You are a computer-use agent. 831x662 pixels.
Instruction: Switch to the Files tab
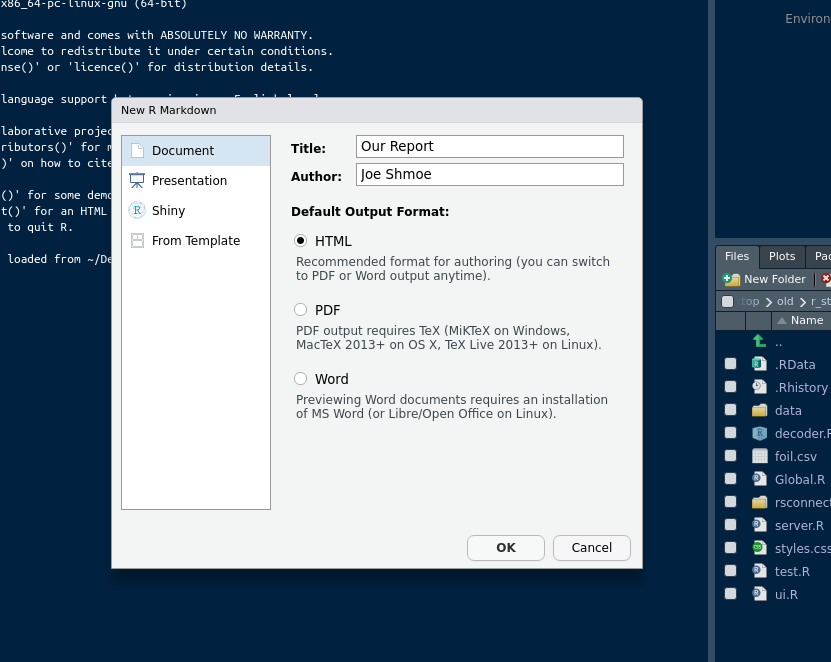coord(737,257)
